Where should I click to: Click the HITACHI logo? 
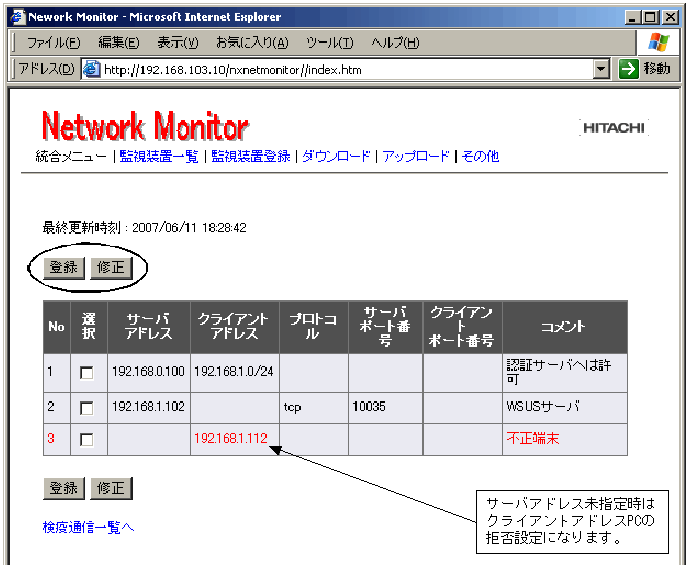[614, 128]
